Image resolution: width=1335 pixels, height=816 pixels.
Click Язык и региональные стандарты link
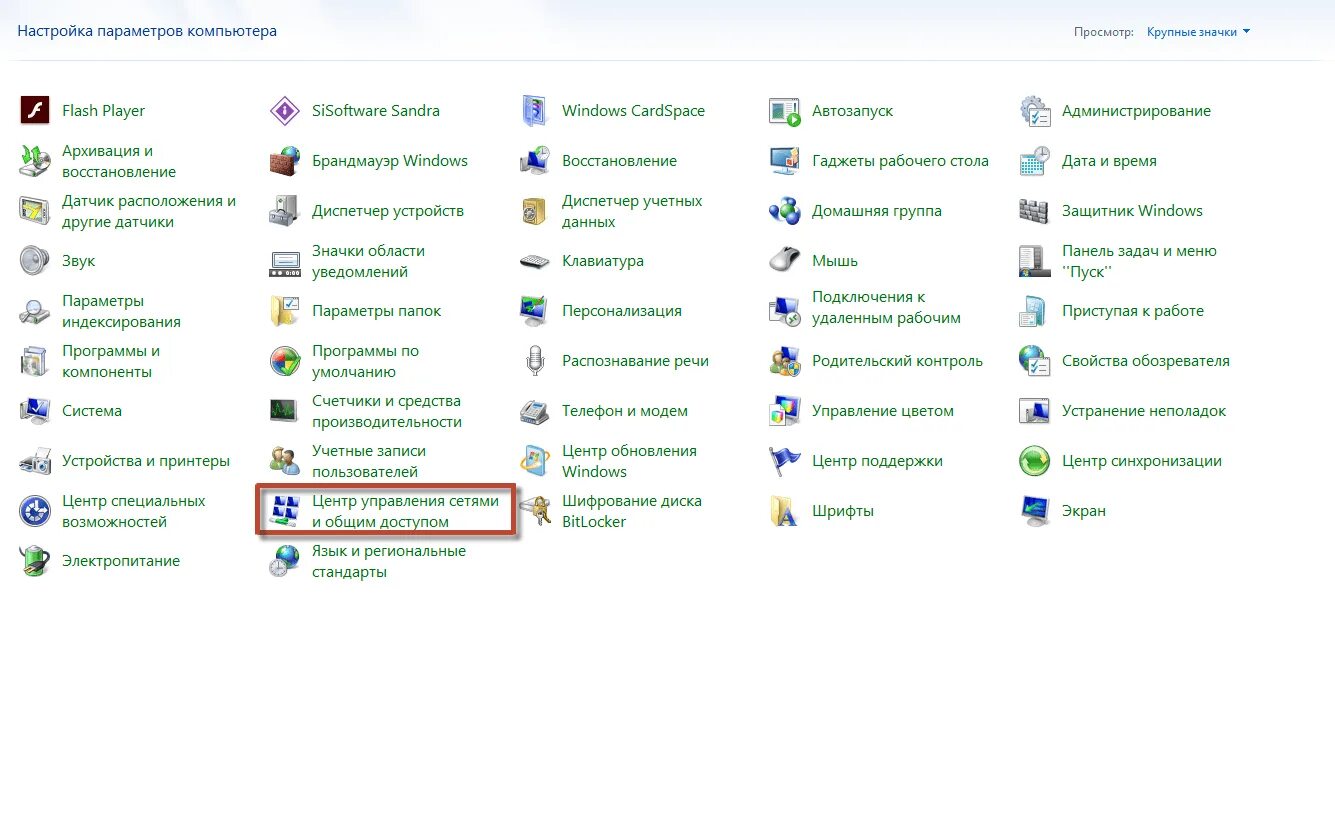[x=389, y=561]
